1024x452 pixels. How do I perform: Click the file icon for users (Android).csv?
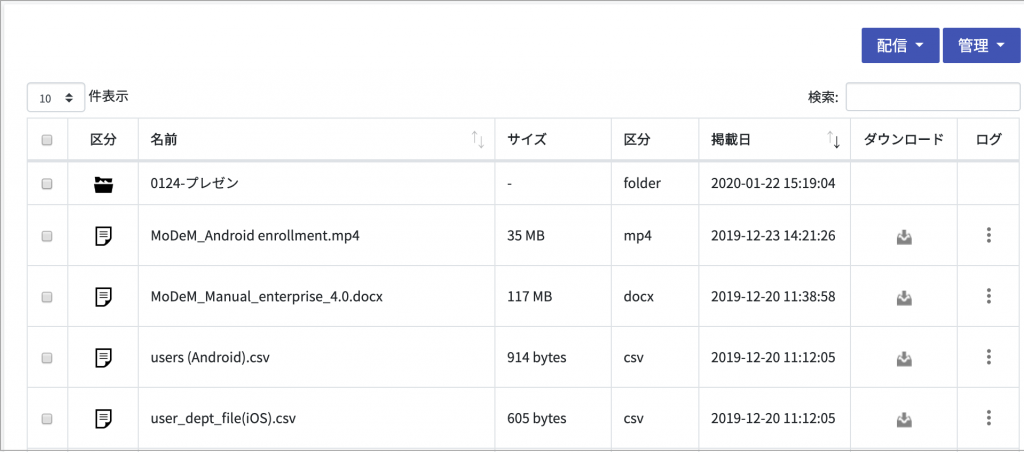point(103,357)
